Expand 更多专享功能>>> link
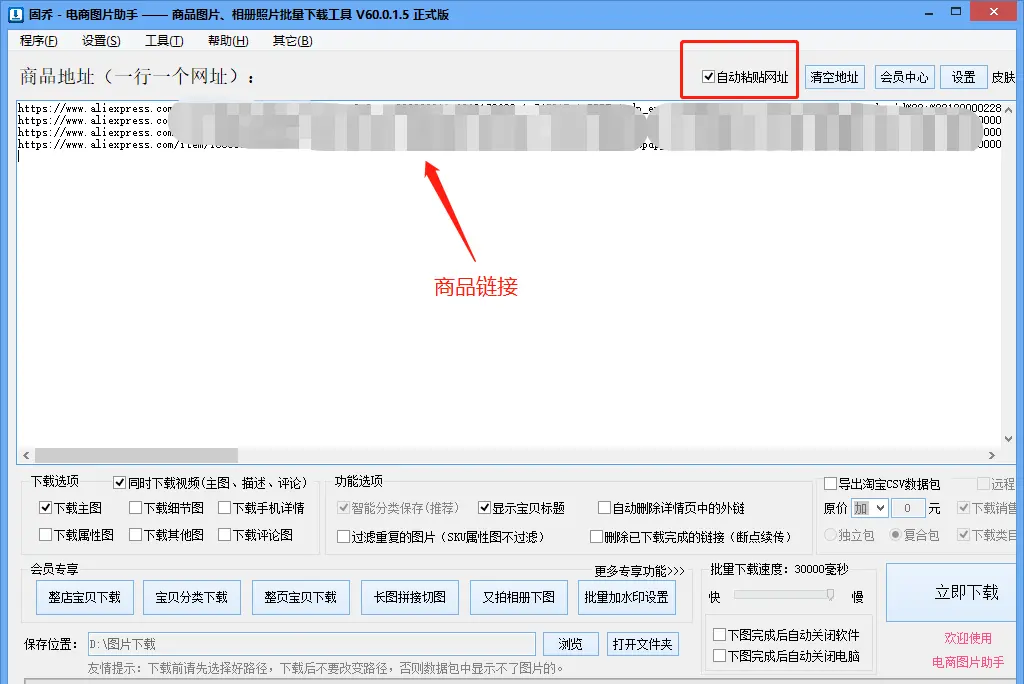The height and width of the screenshot is (684, 1024). coord(639,571)
